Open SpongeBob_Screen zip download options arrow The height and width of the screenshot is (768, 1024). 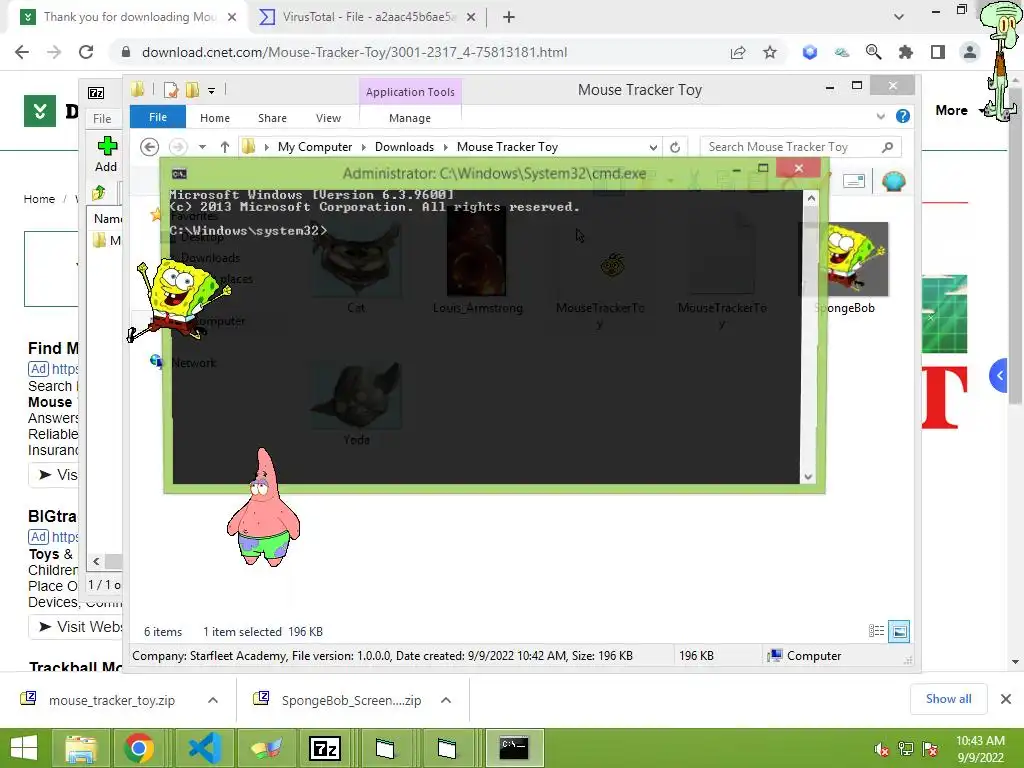click(x=446, y=700)
